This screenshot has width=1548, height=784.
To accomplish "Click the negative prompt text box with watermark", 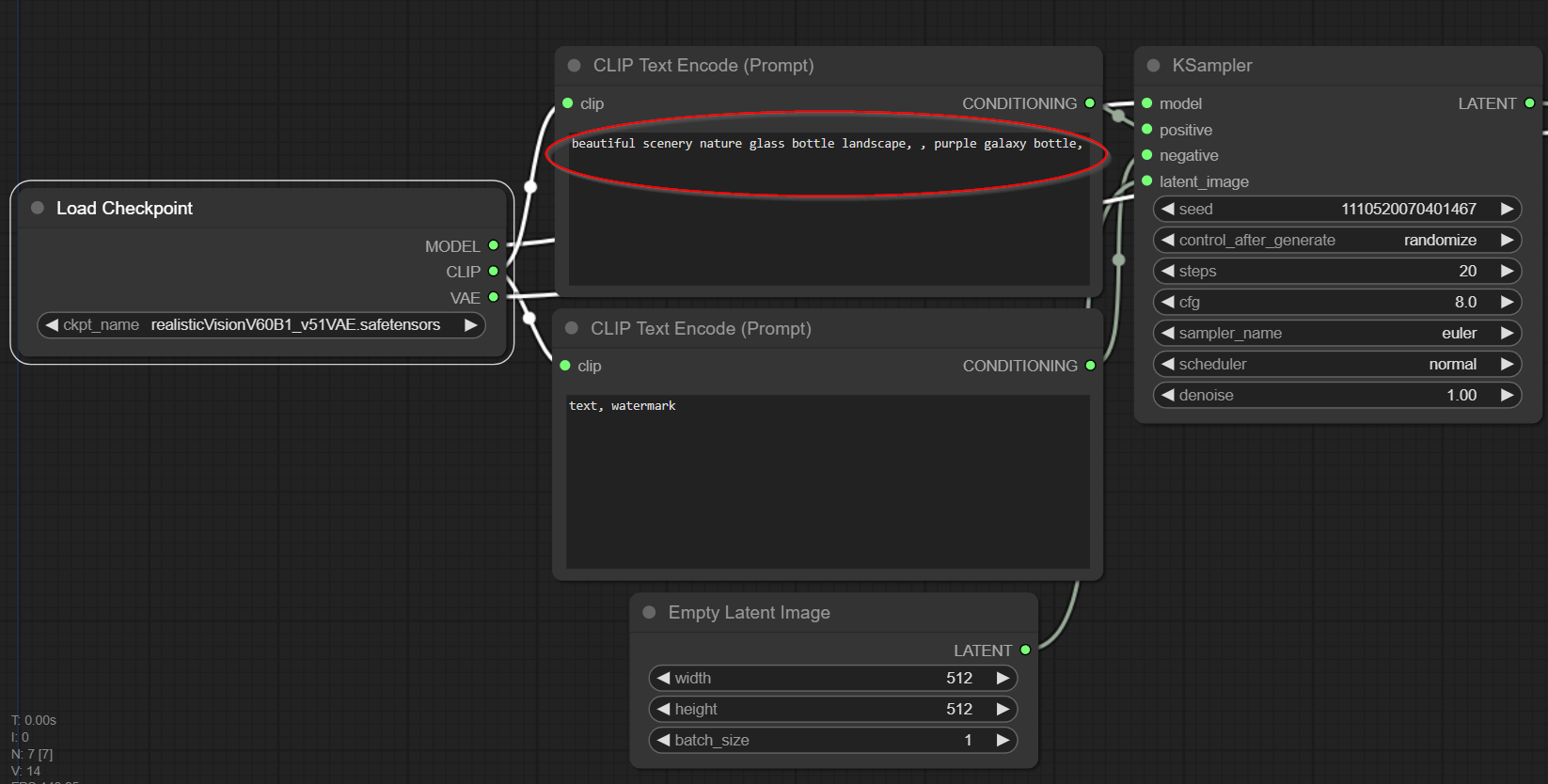I will coord(828,481).
